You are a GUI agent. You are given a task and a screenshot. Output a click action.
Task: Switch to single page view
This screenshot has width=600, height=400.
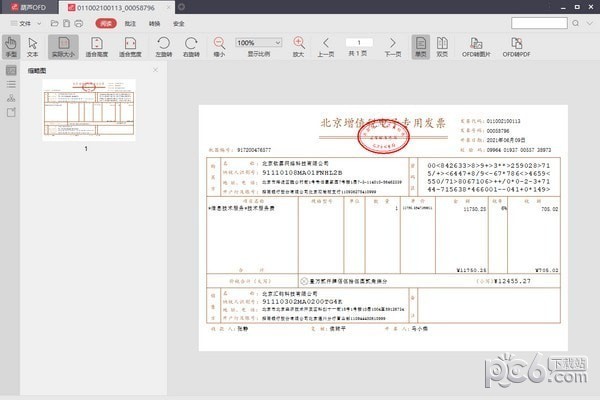coord(421,47)
